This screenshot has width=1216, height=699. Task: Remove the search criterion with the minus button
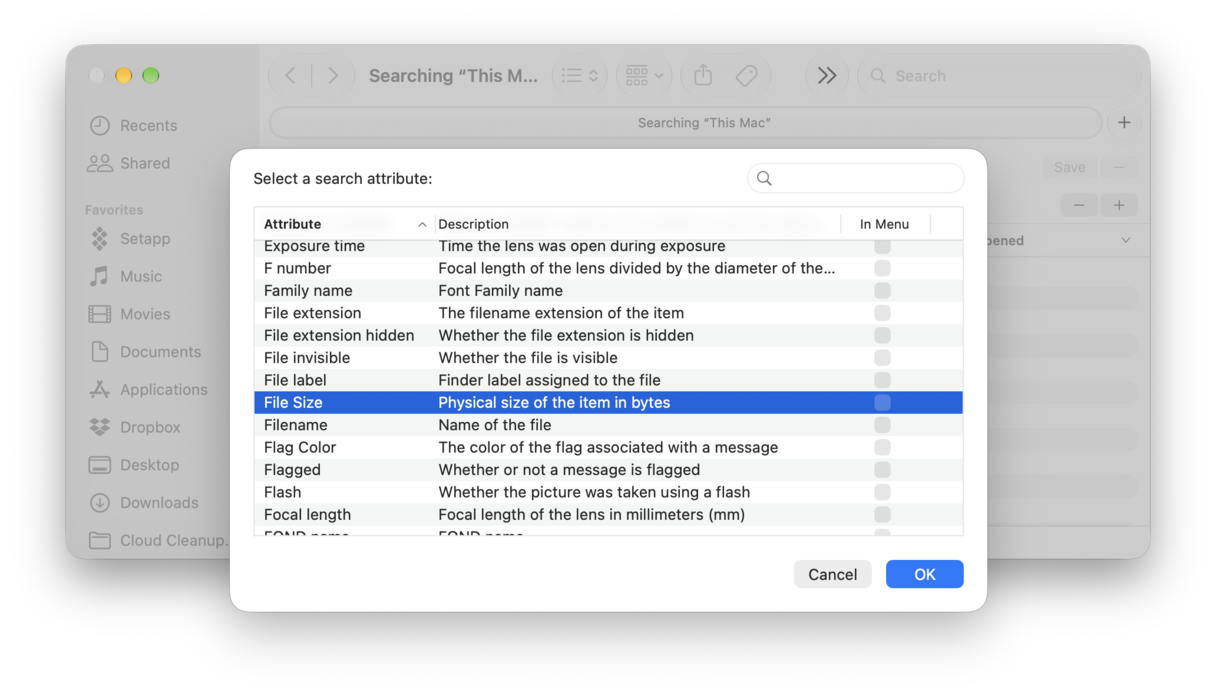pyautogui.click(x=1079, y=206)
